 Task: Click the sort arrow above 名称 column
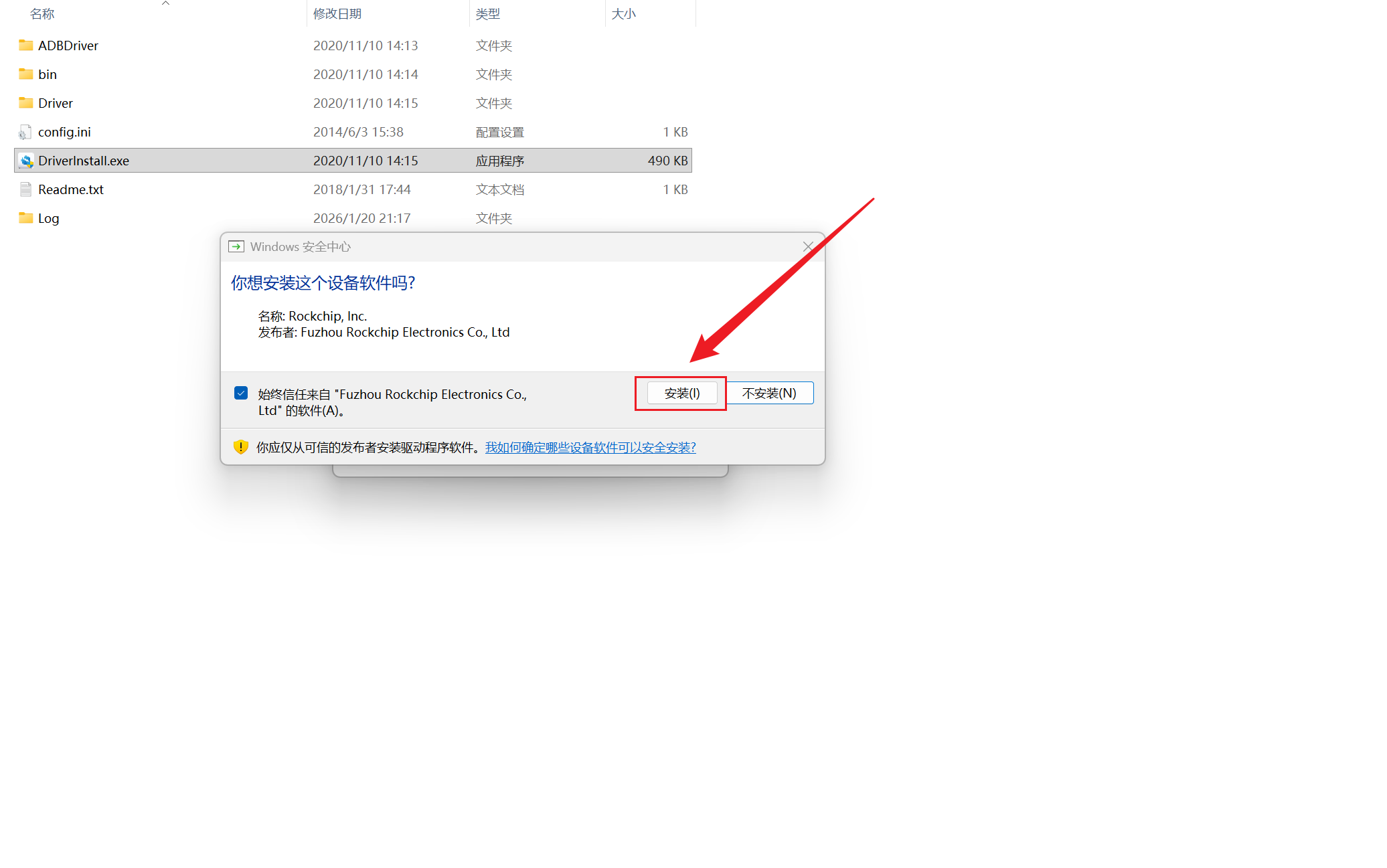[x=165, y=3]
